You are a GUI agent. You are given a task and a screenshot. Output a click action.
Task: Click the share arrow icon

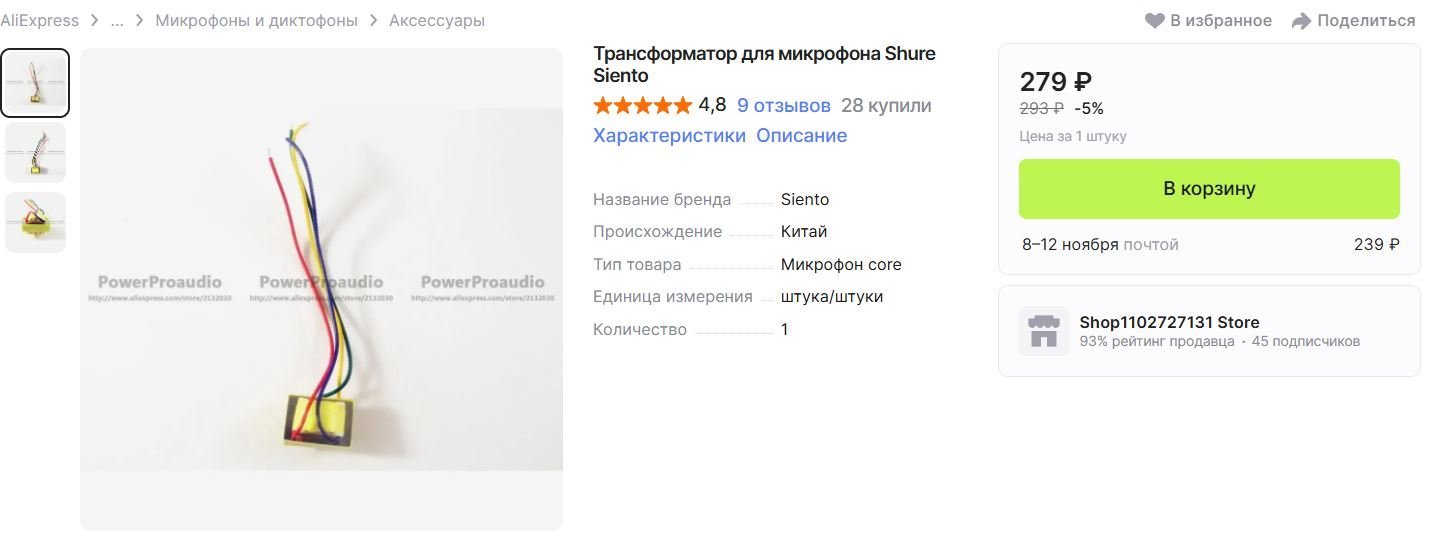(x=1301, y=21)
